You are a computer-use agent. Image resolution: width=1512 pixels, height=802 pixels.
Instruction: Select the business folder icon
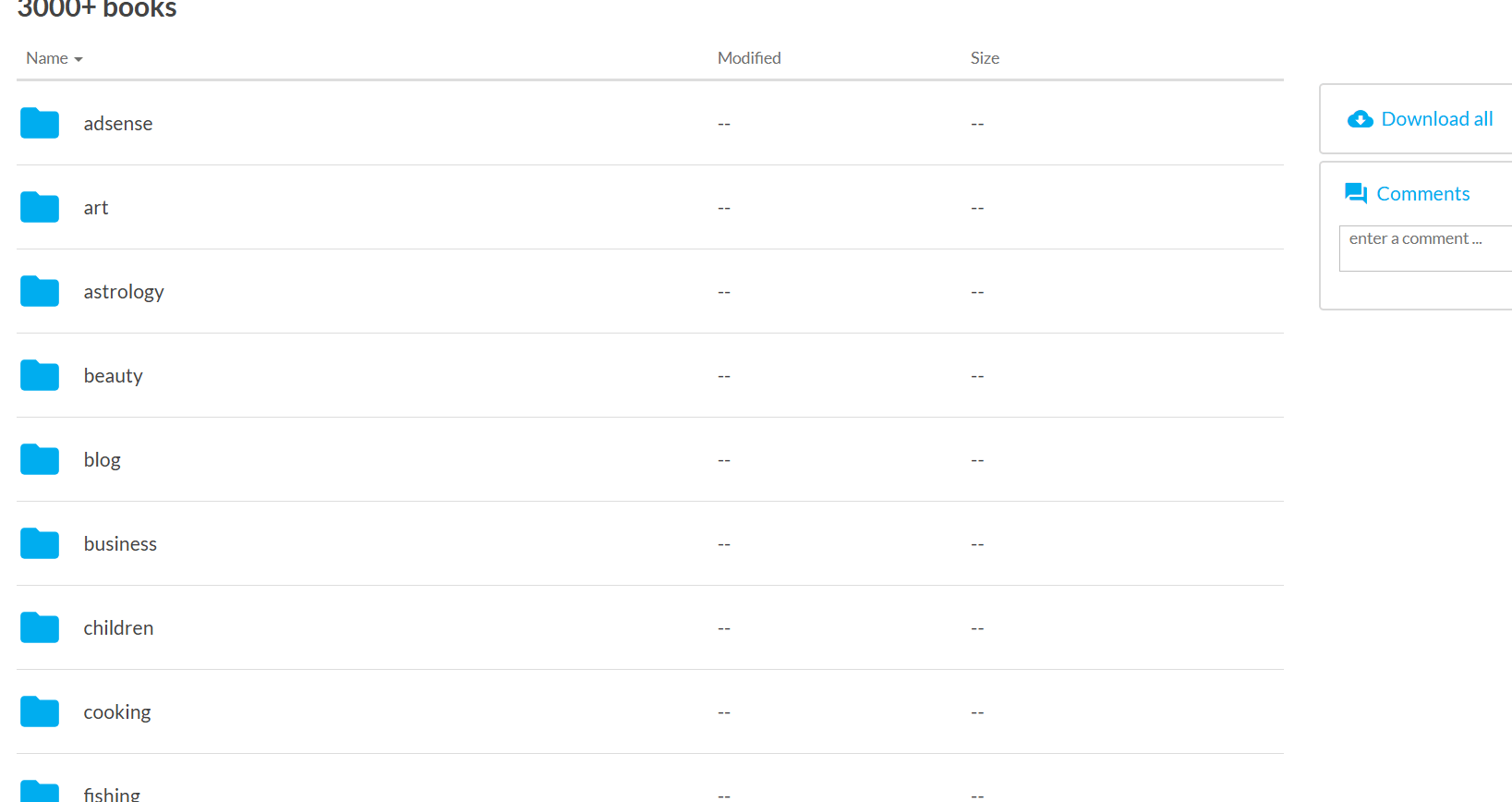40,543
